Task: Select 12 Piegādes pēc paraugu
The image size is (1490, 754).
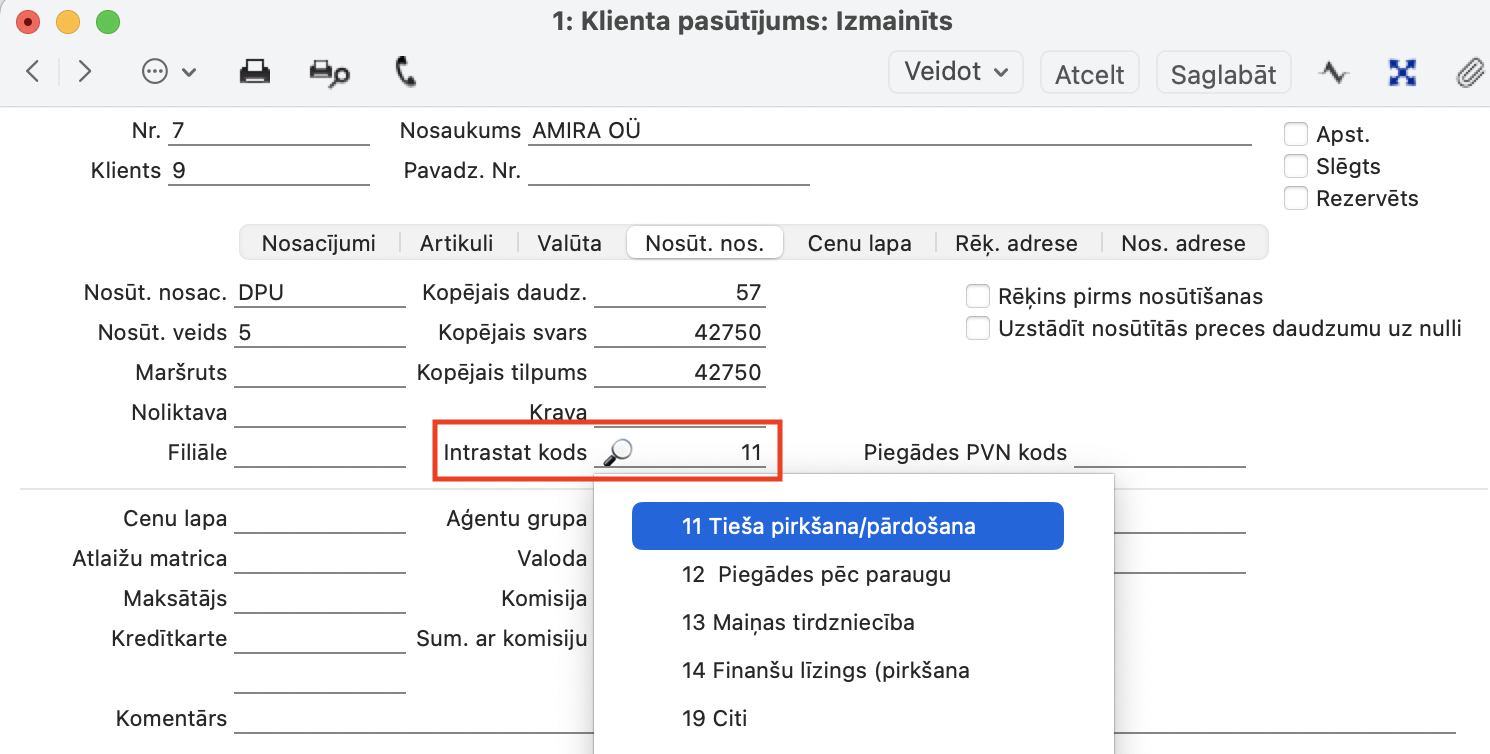Action: tap(815, 575)
